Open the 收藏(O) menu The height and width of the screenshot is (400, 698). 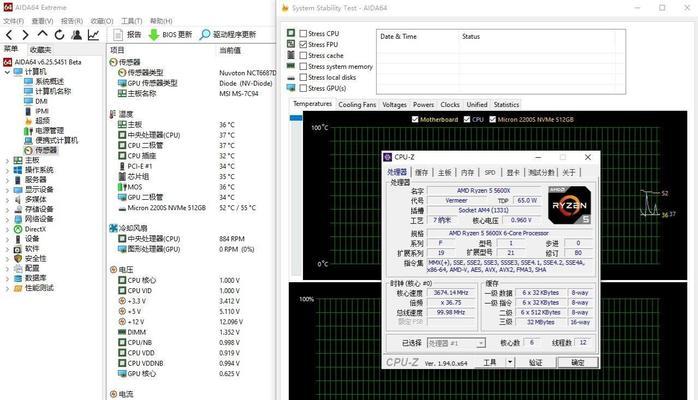tap(102, 21)
